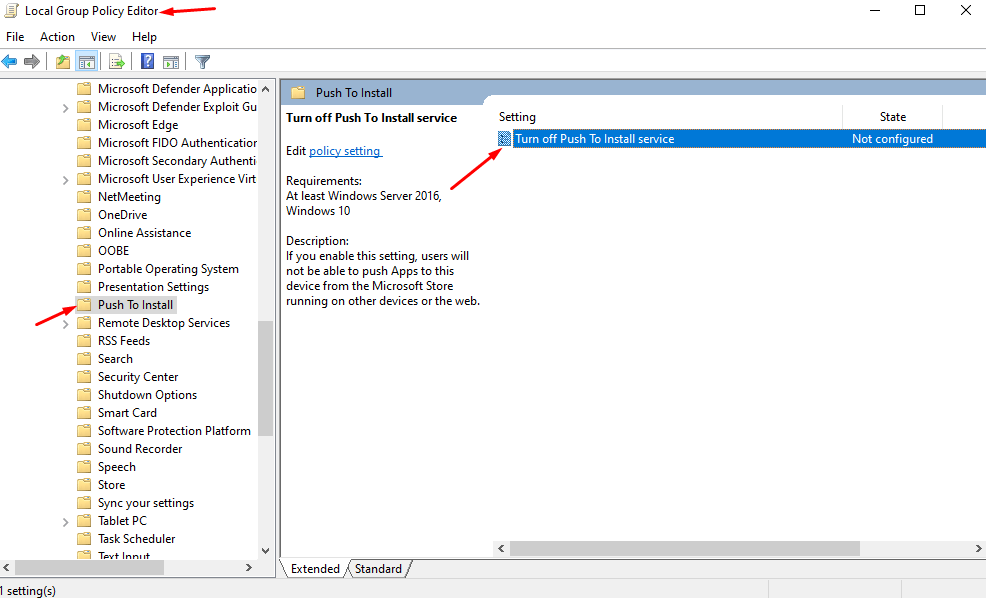Click the Forward arrow toolbar icon

[x=32, y=62]
